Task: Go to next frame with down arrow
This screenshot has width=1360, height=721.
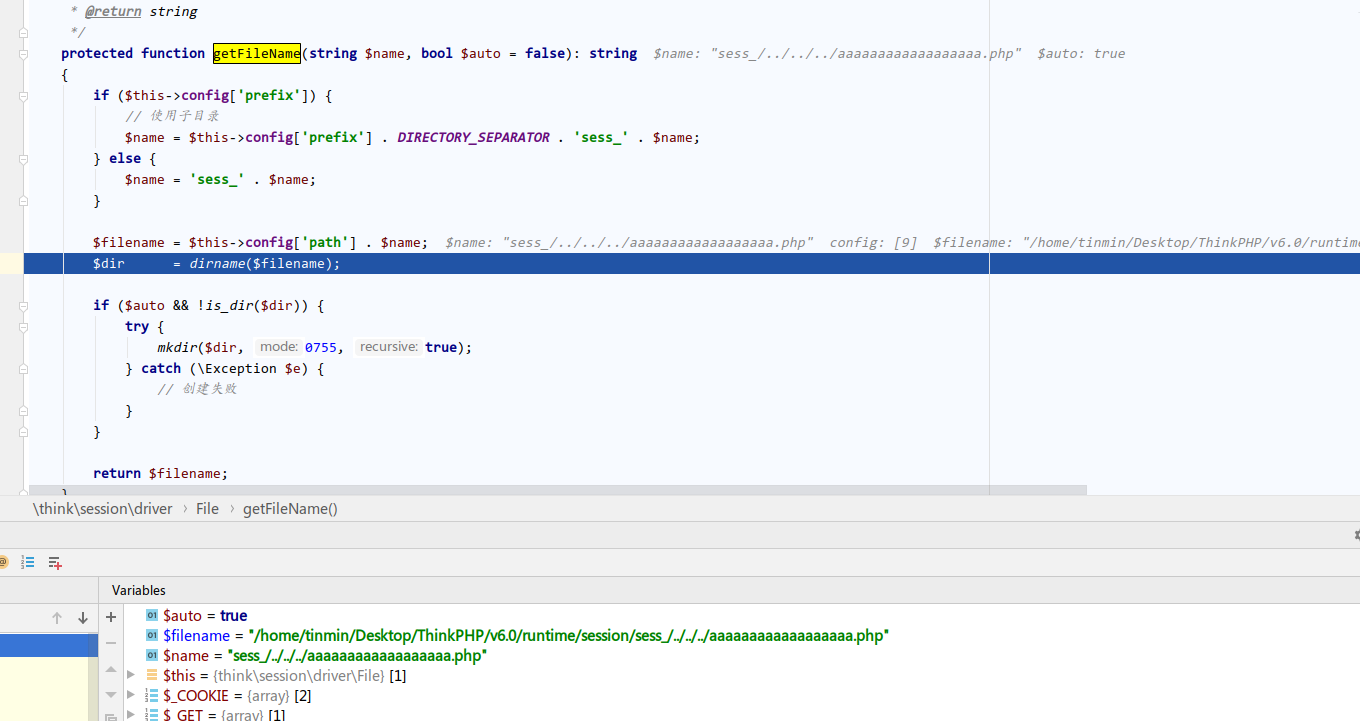Action: pyautogui.click(x=83, y=618)
